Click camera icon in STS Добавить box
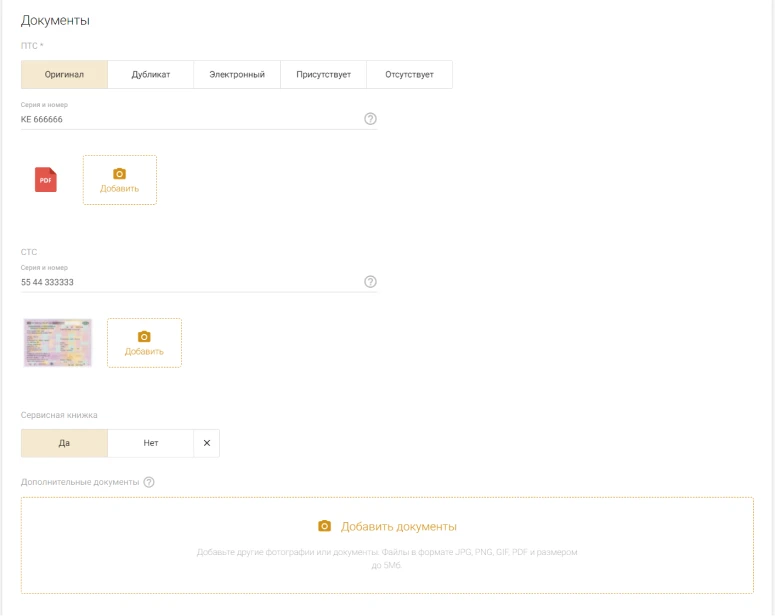This screenshot has width=775, height=616. tap(144, 337)
